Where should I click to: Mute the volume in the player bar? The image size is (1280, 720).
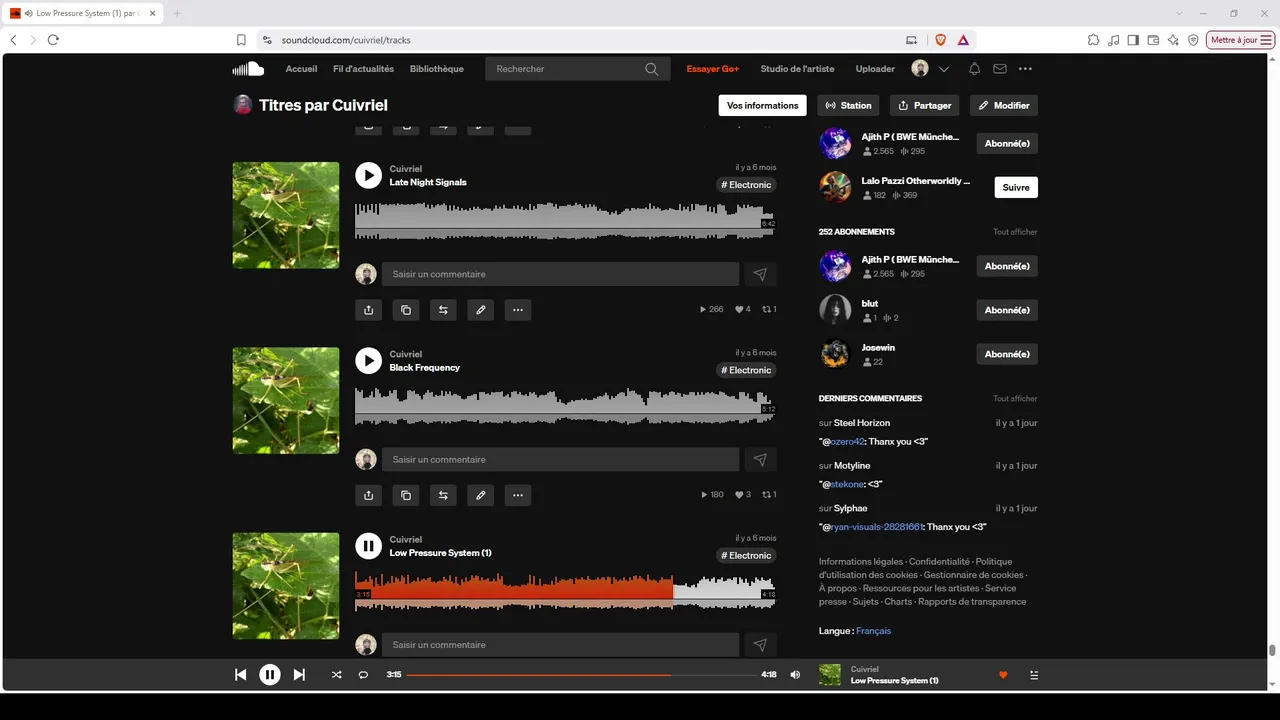(795, 675)
